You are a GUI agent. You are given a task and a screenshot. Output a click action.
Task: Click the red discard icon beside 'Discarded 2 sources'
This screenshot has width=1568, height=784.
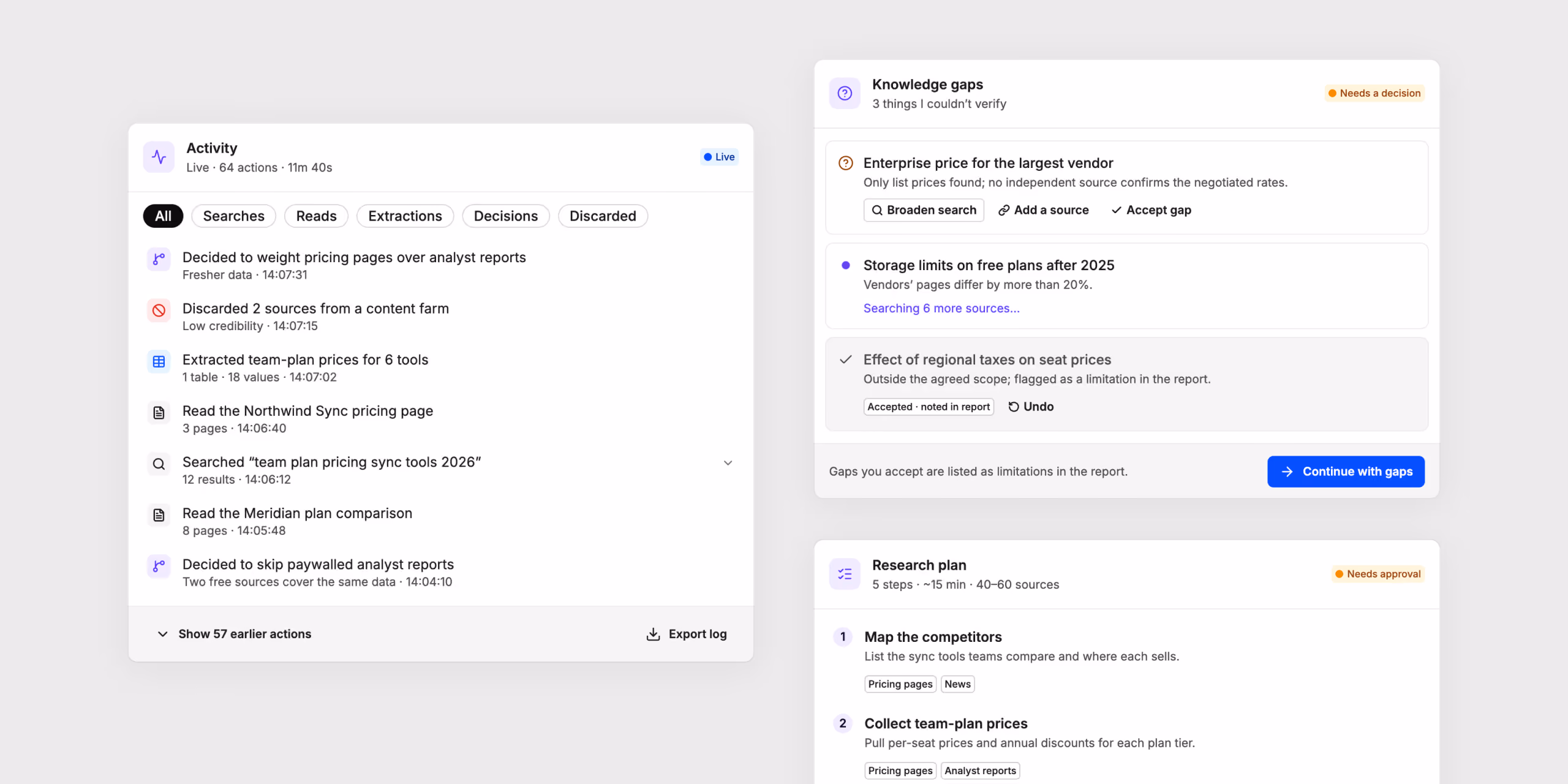coord(159,310)
